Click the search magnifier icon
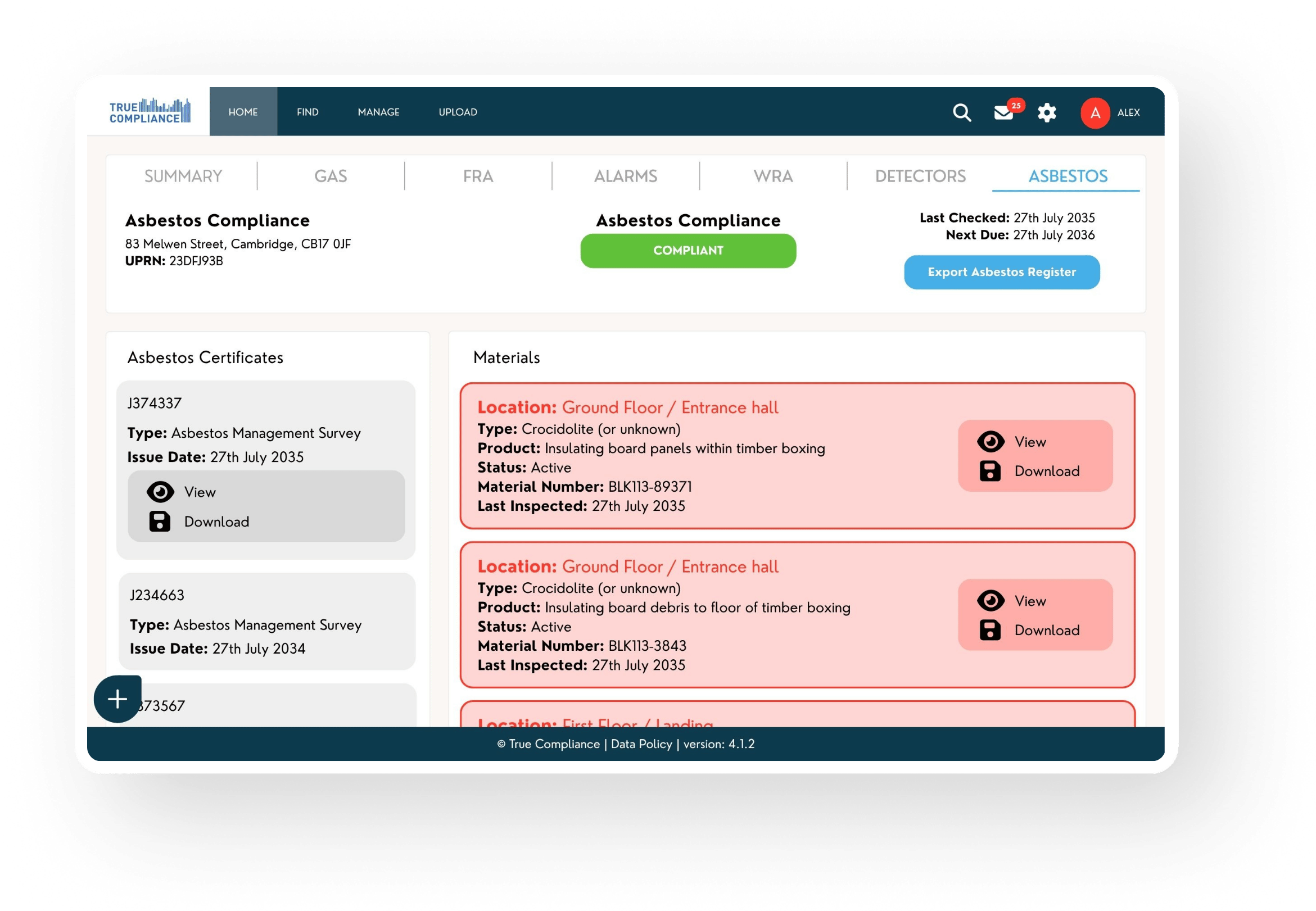The height and width of the screenshot is (911, 1316). click(961, 112)
